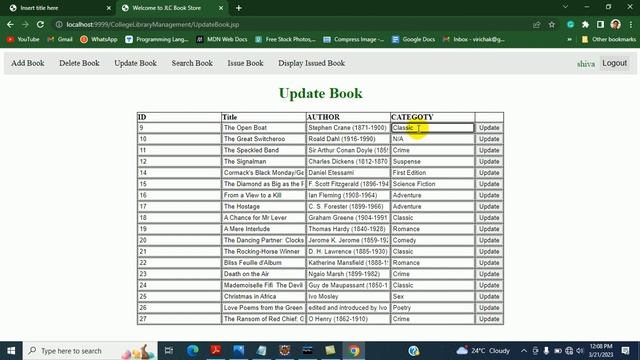Open the Search Book menu item
Image resolution: width=640 pixels, height=360 pixels.
coord(192,63)
